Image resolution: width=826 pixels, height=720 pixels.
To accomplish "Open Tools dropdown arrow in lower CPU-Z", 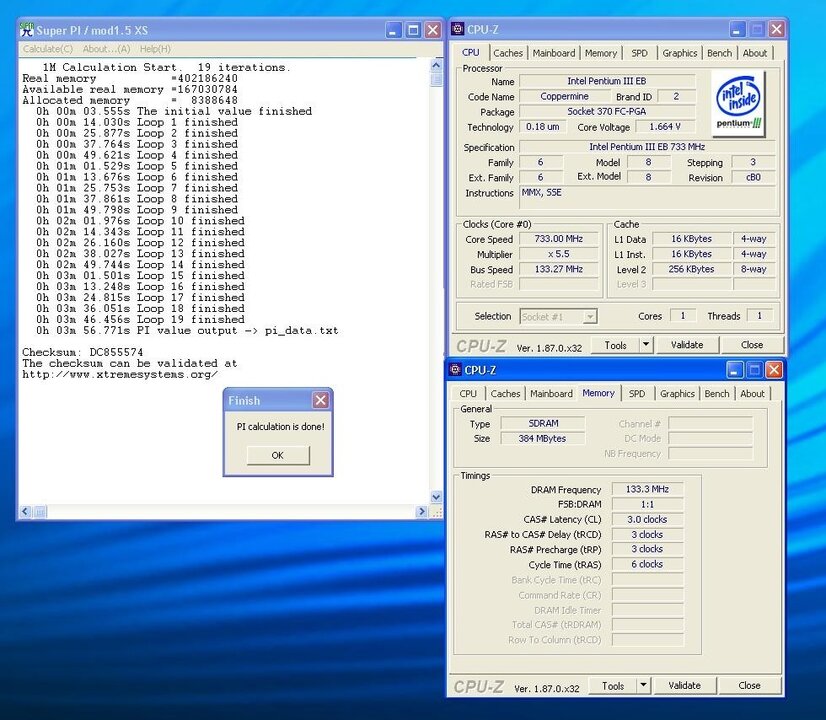I will [643, 685].
